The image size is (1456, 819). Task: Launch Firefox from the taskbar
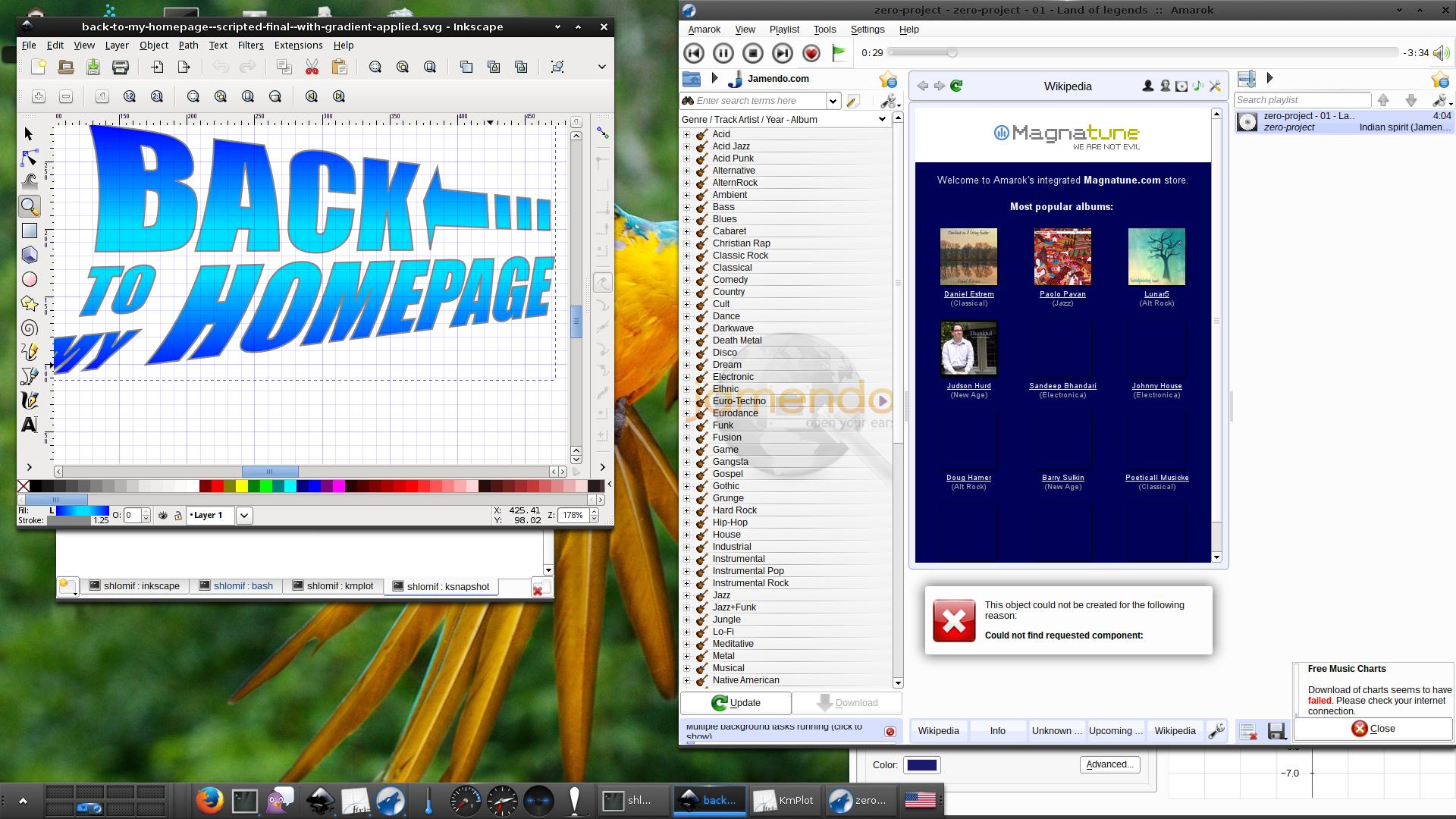click(x=209, y=800)
